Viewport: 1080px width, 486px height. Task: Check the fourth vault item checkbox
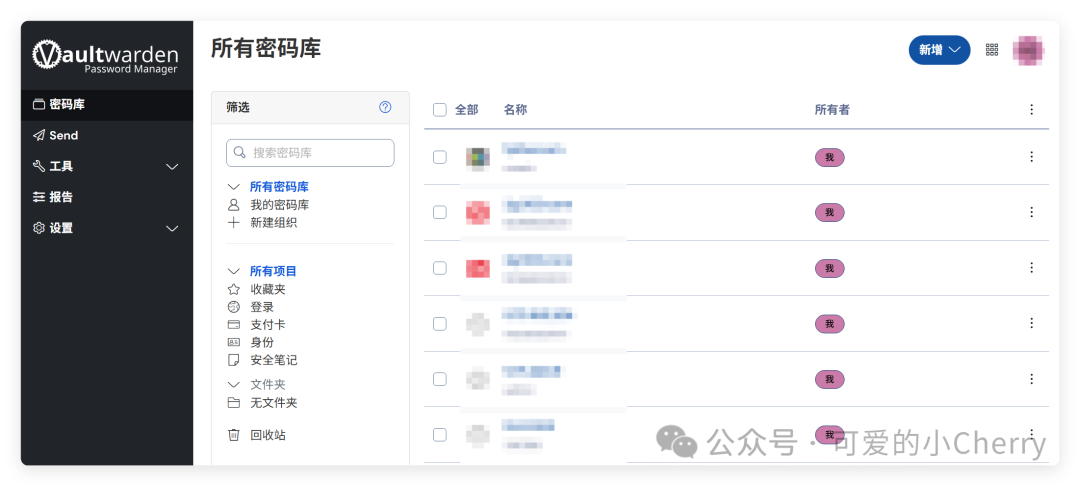click(439, 324)
